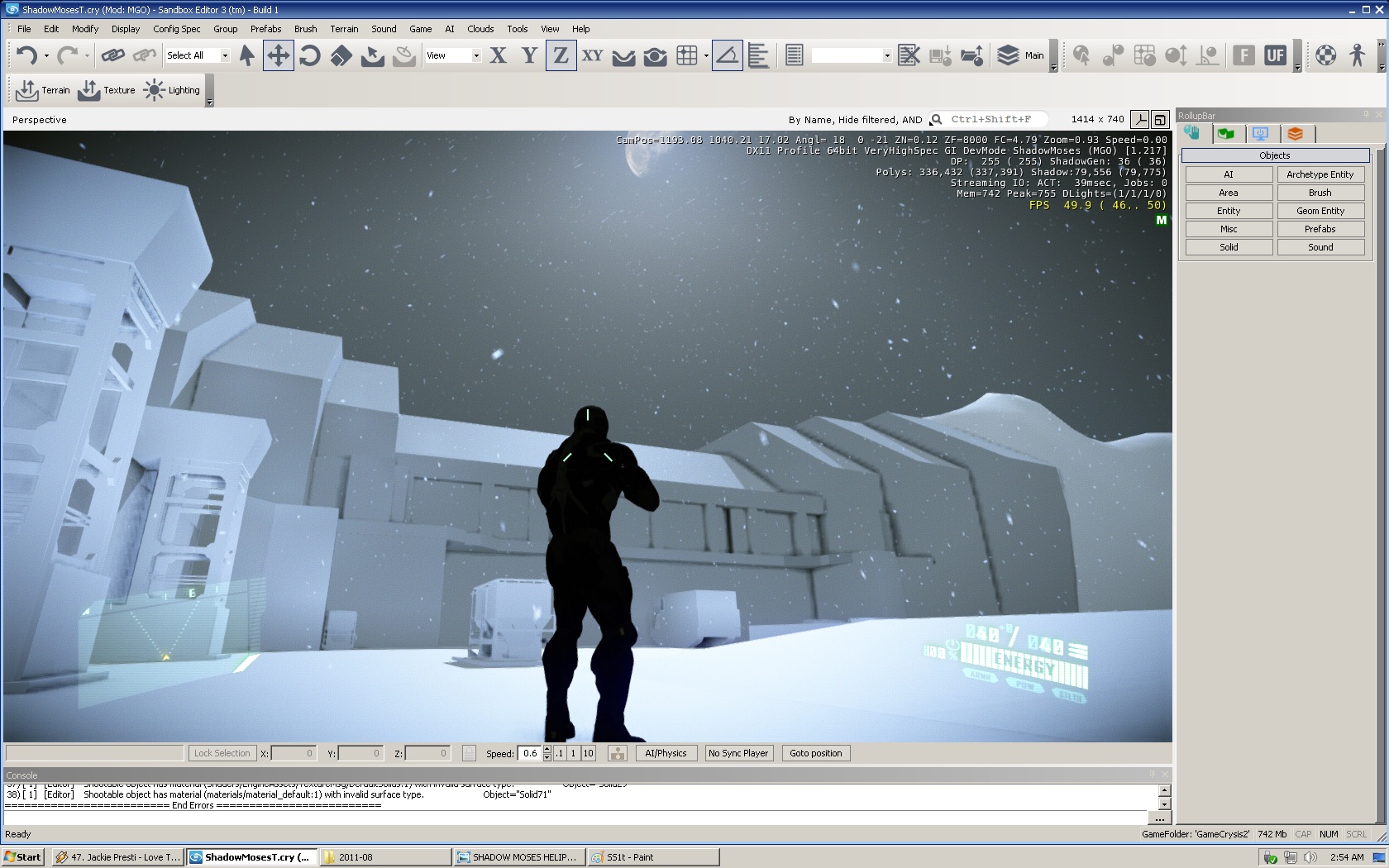Toggle No Sync Player
The width and height of the screenshot is (1389, 868).
pyautogui.click(x=737, y=753)
